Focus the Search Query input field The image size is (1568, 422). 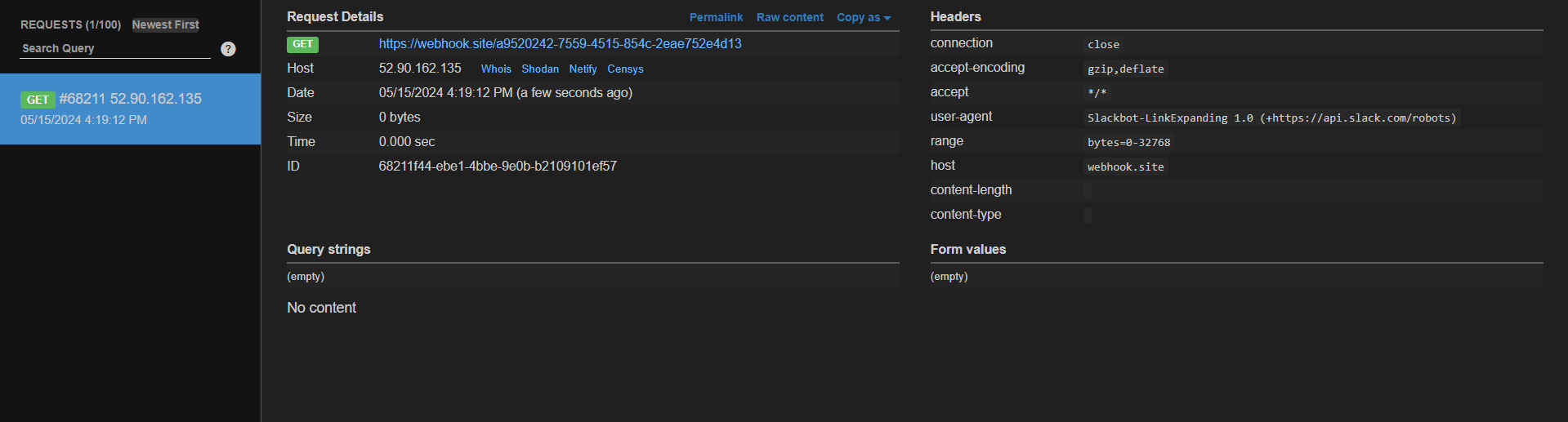click(114, 49)
